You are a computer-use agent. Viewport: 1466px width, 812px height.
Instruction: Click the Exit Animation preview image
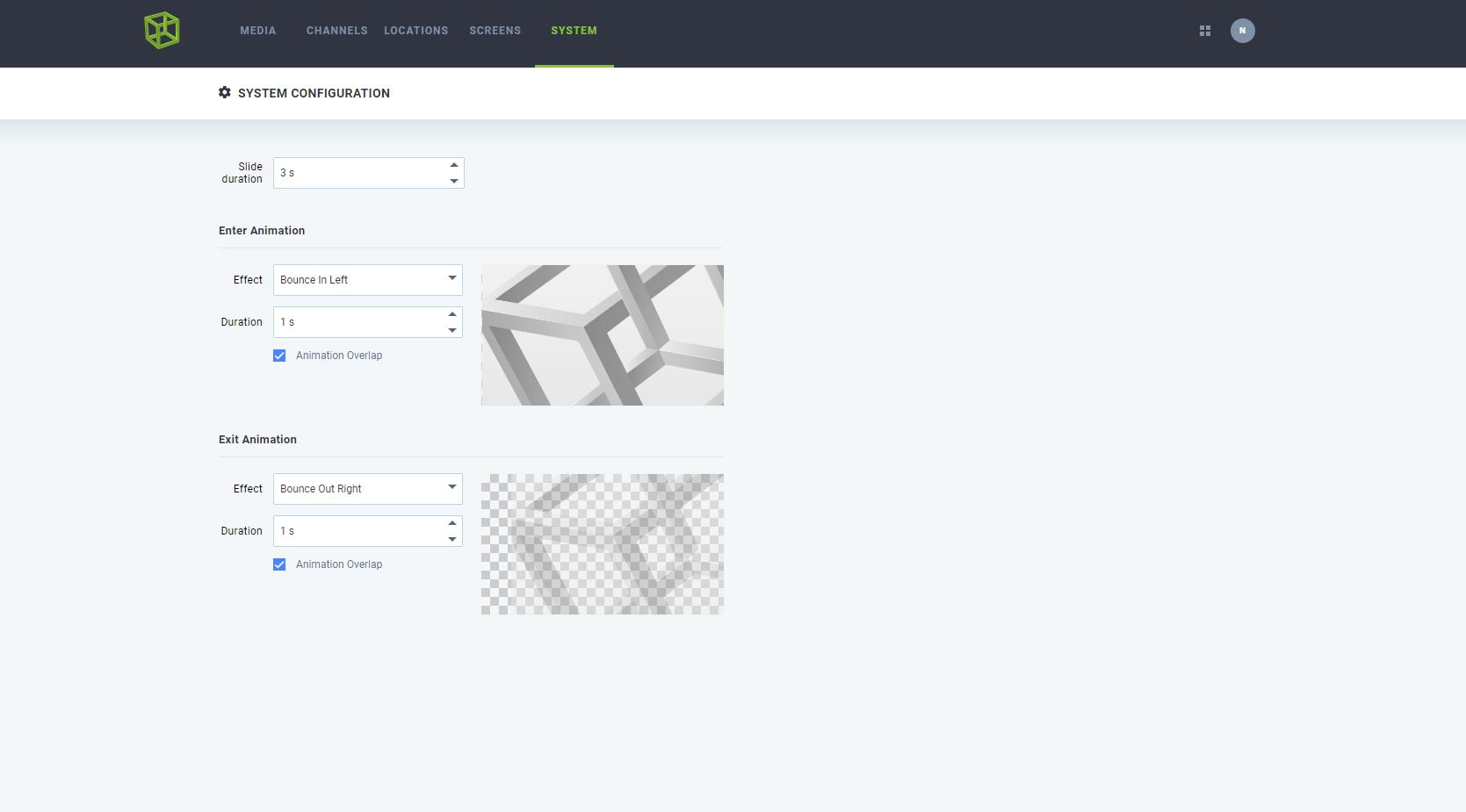pyautogui.click(x=603, y=544)
